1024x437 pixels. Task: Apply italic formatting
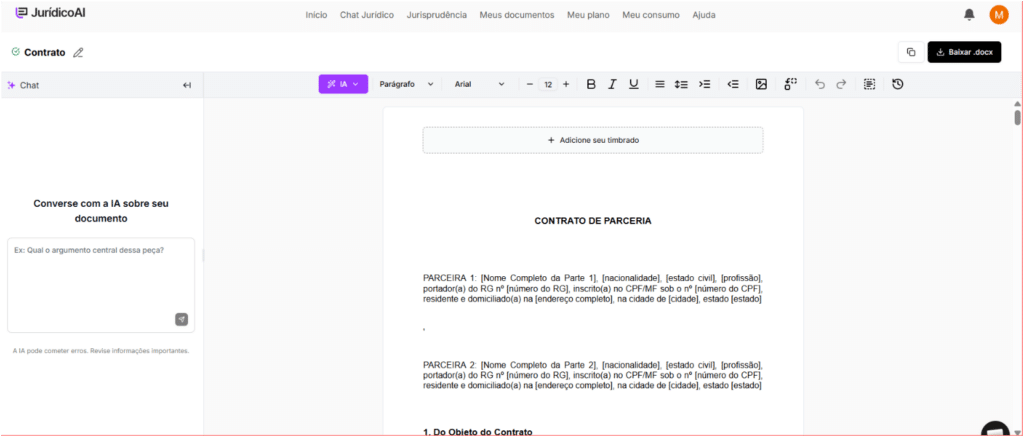612,84
